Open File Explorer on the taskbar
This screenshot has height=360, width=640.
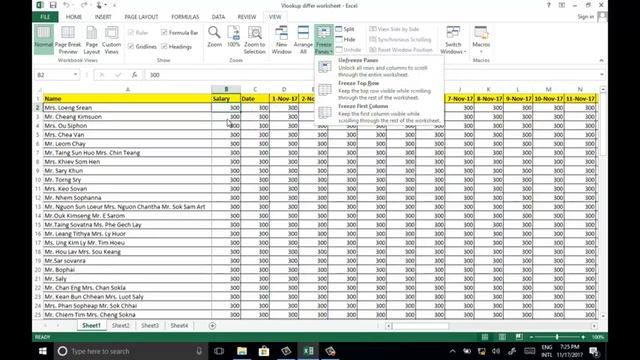tap(242, 351)
